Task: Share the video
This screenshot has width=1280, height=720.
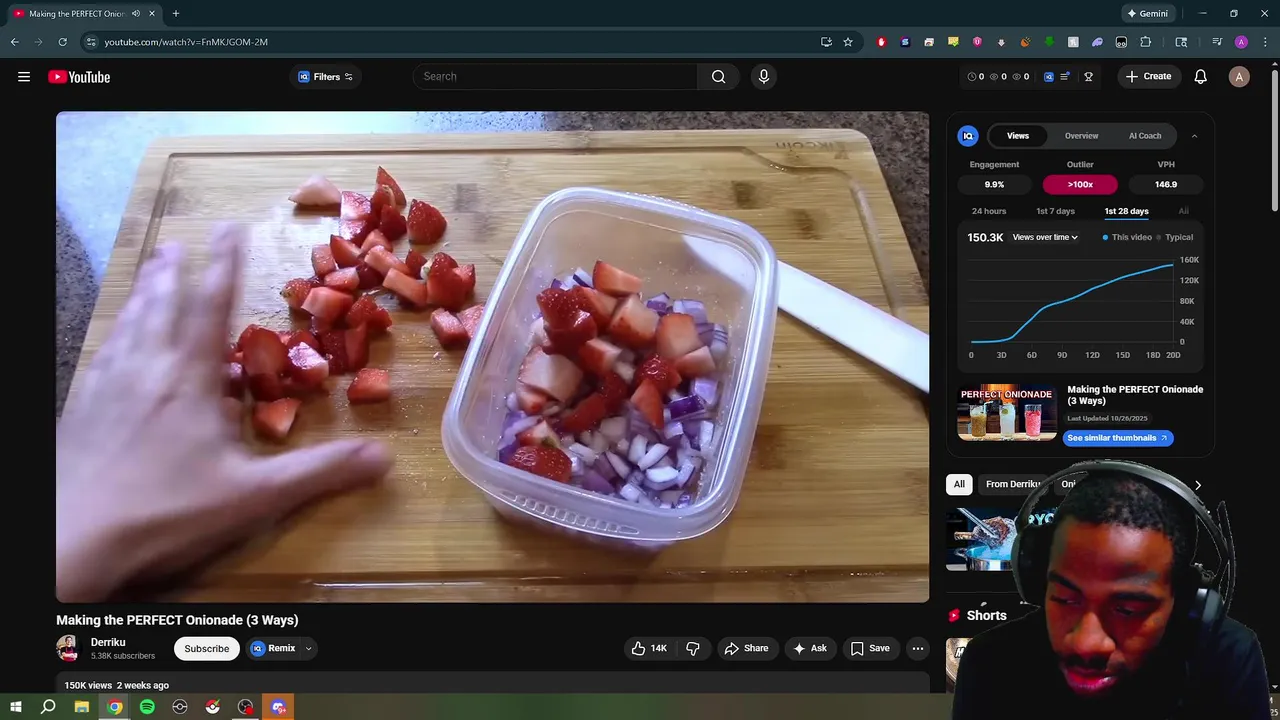Action: click(x=746, y=649)
